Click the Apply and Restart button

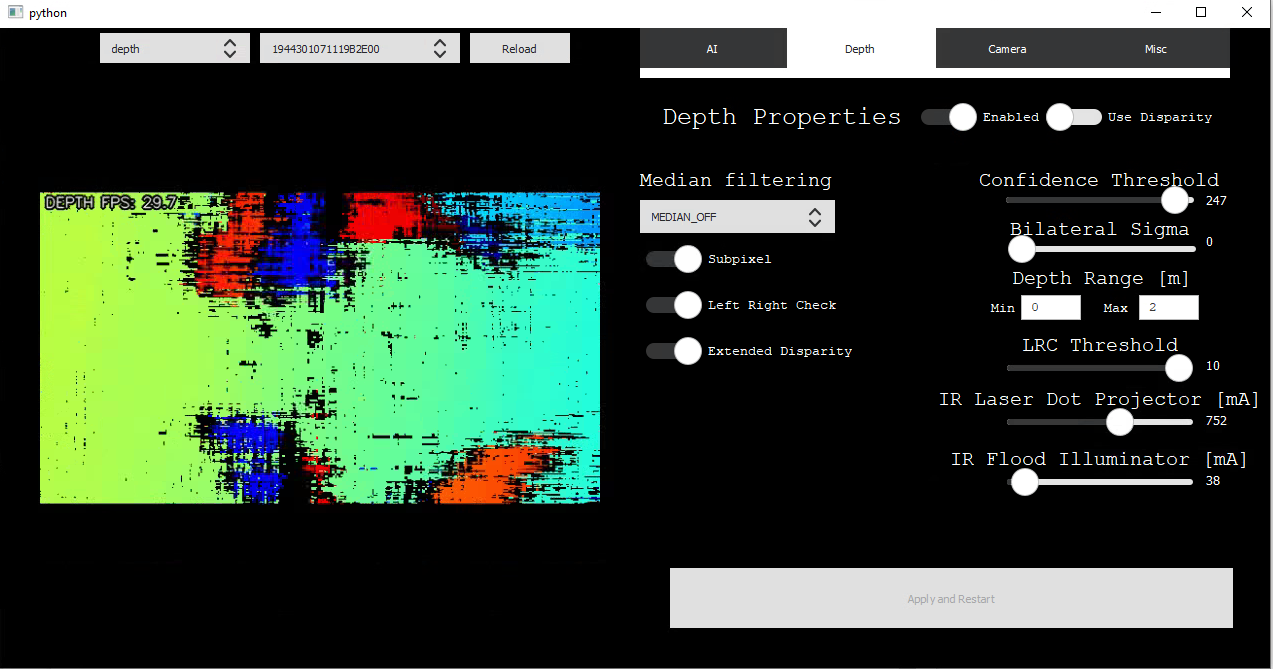point(950,598)
